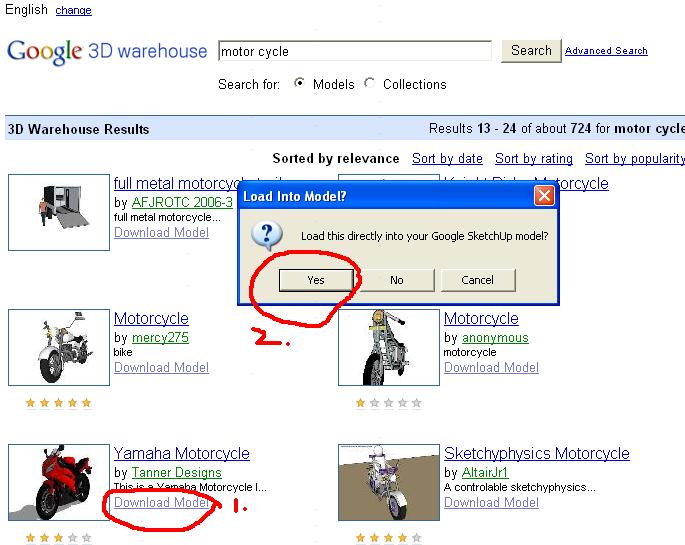
Task: Sort results by rating
Action: coord(534,159)
